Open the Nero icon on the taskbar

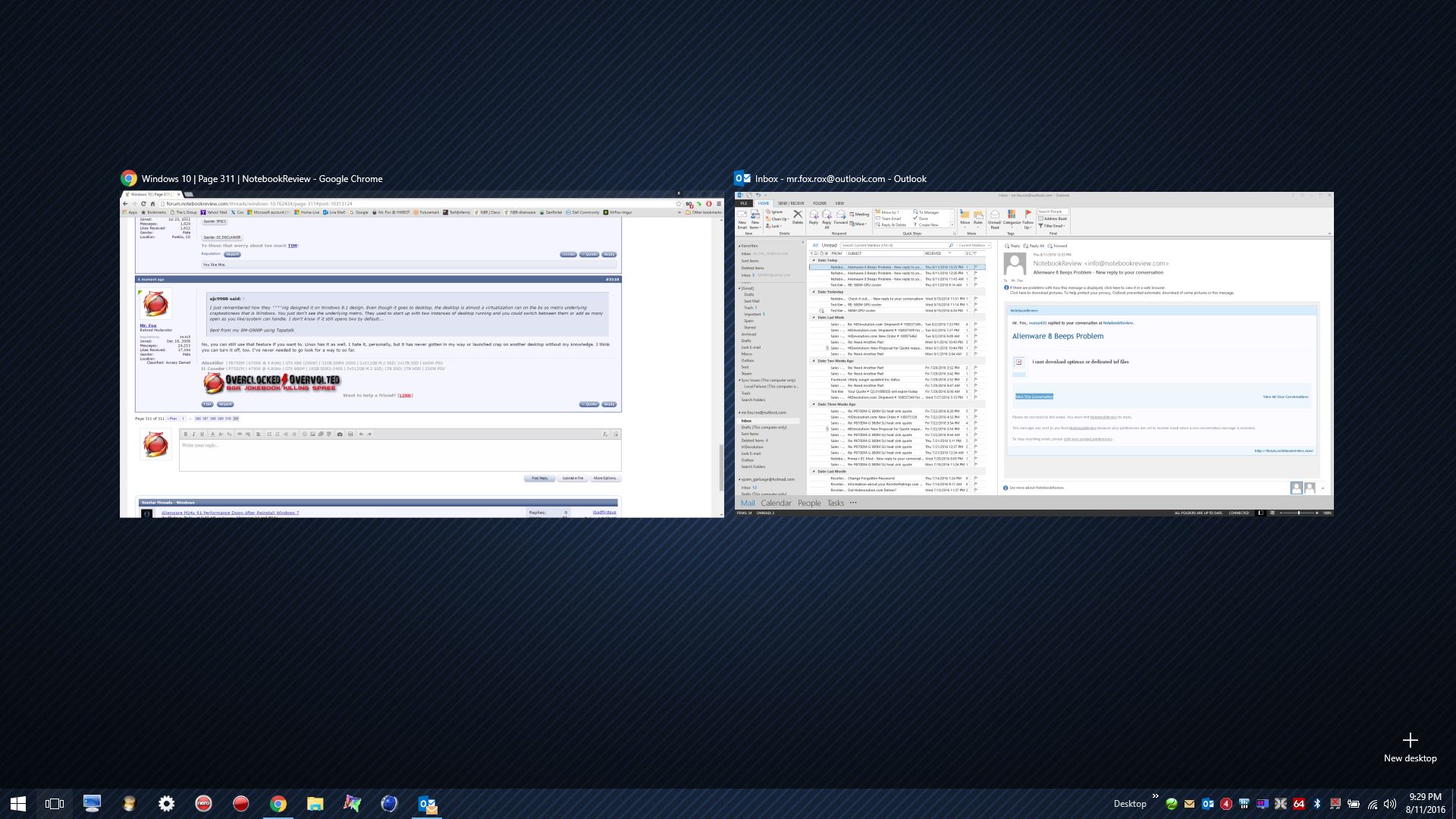point(204,804)
